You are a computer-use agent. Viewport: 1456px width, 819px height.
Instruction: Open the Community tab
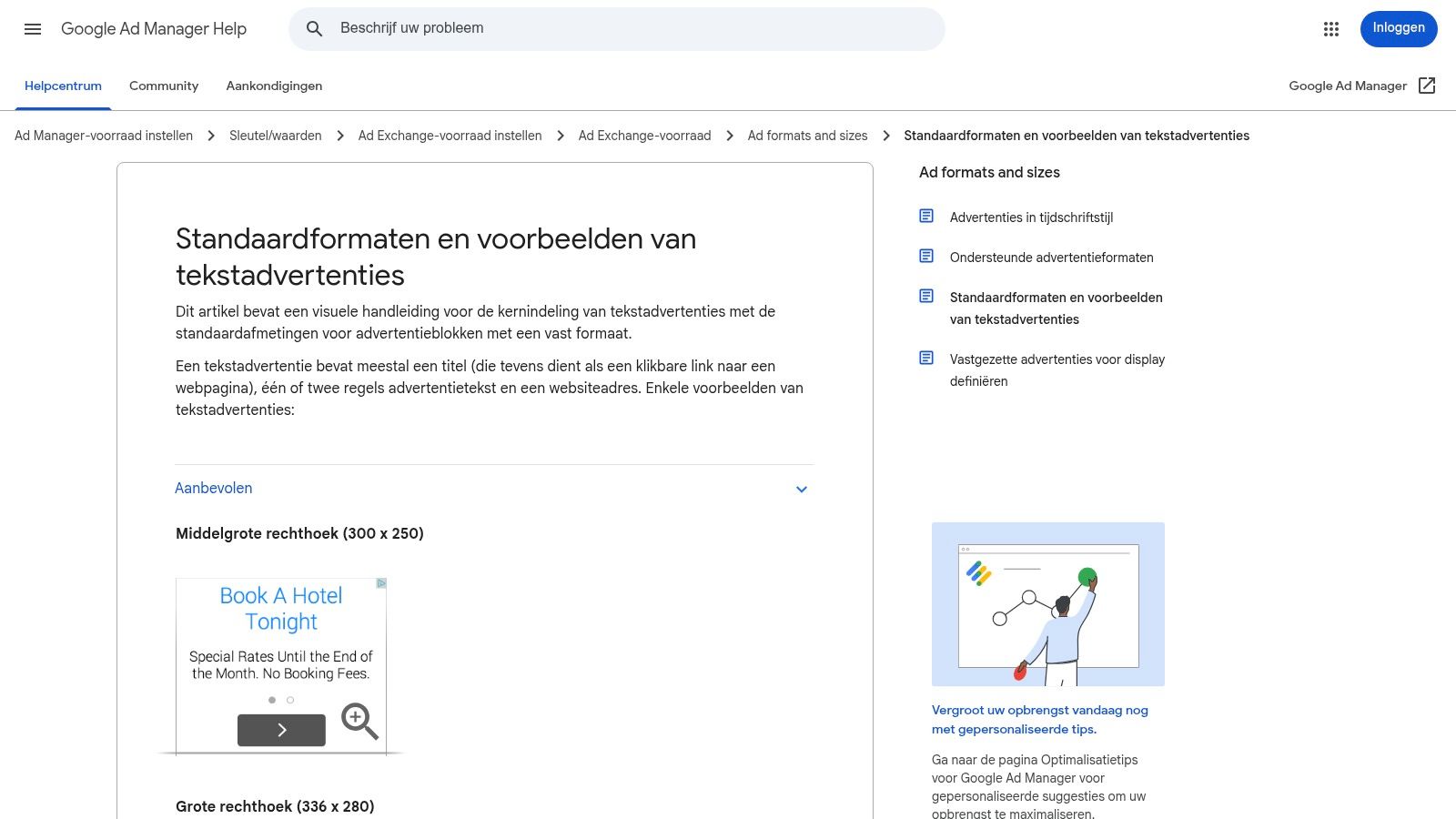click(x=164, y=86)
